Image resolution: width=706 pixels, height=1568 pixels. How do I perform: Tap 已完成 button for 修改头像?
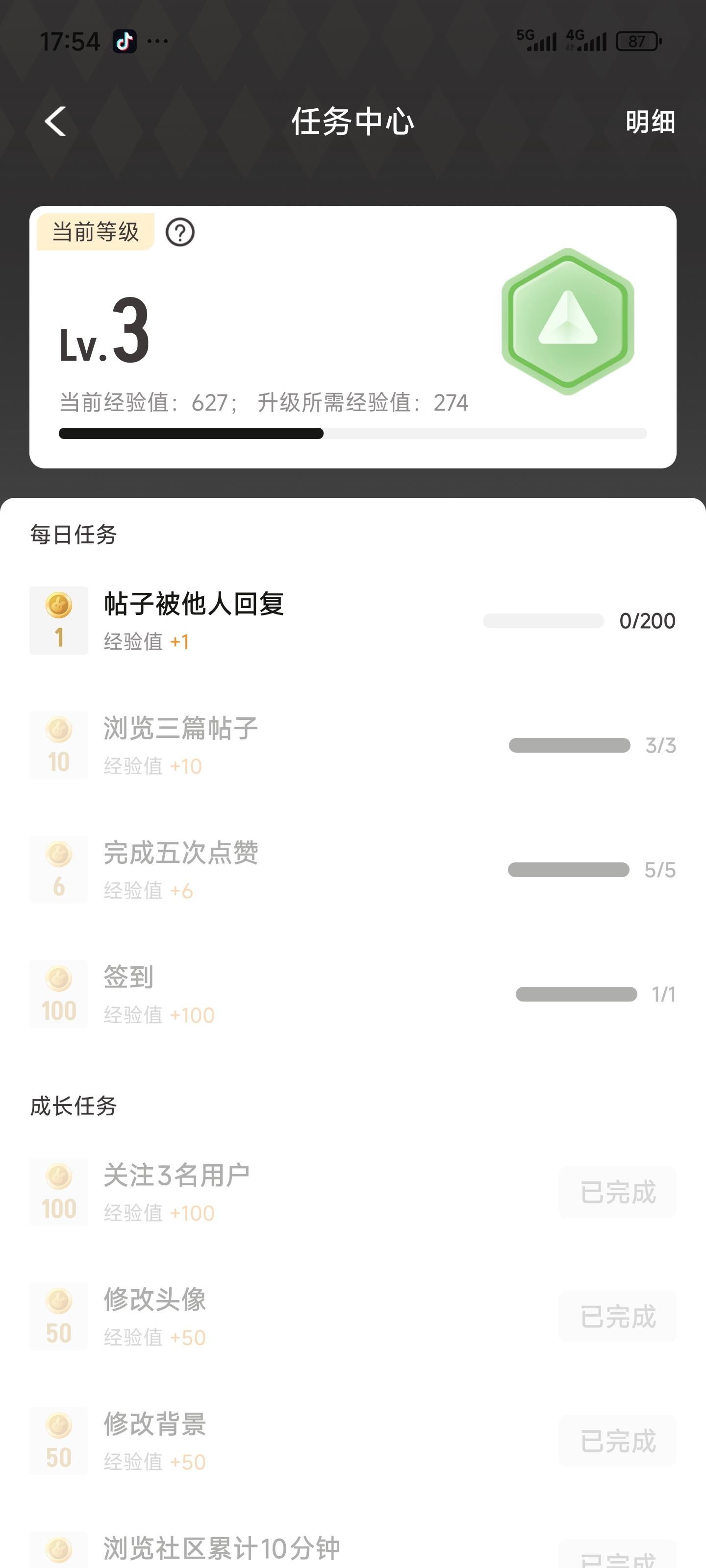tap(617, 1317)
